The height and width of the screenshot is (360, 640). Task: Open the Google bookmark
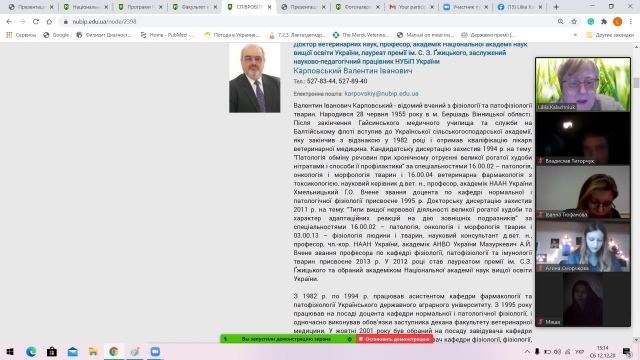(x=56, y=35)
